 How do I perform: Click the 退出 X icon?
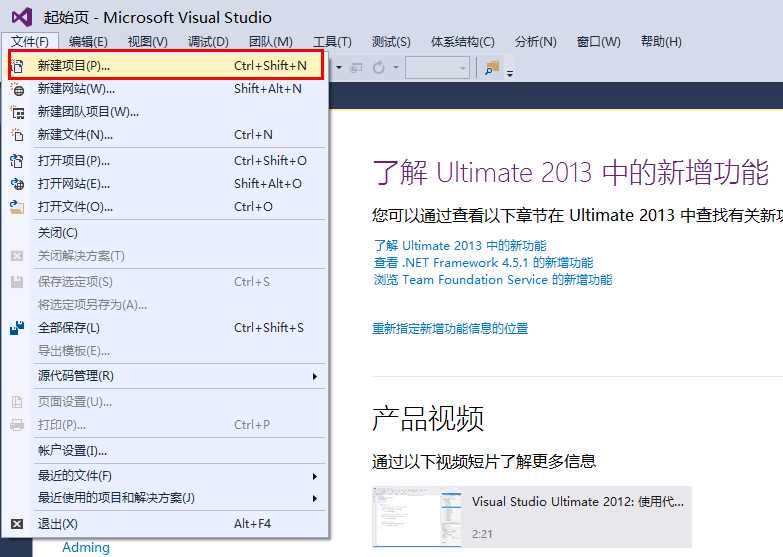[17, 524]
